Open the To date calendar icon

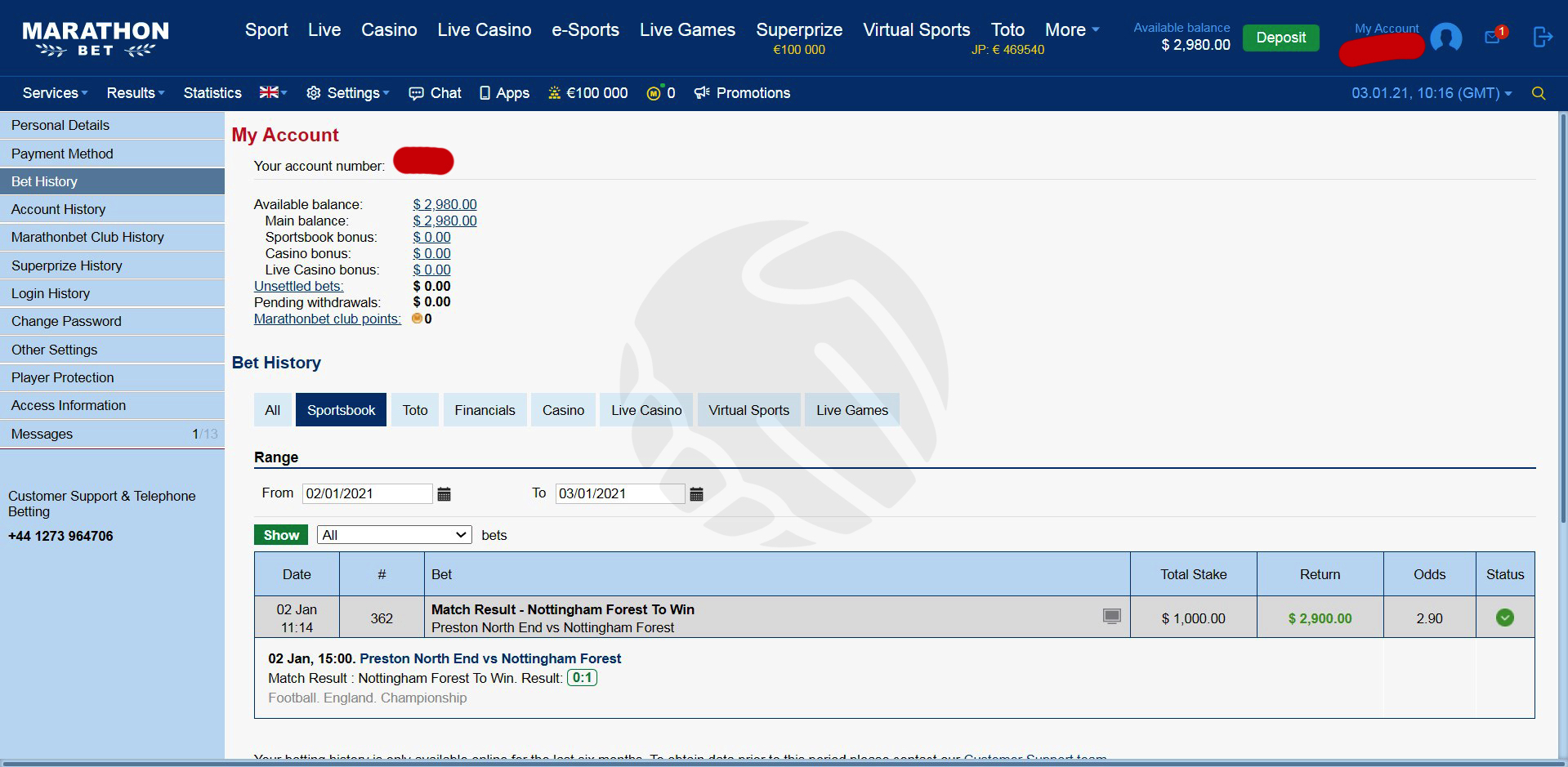(697, 494)
